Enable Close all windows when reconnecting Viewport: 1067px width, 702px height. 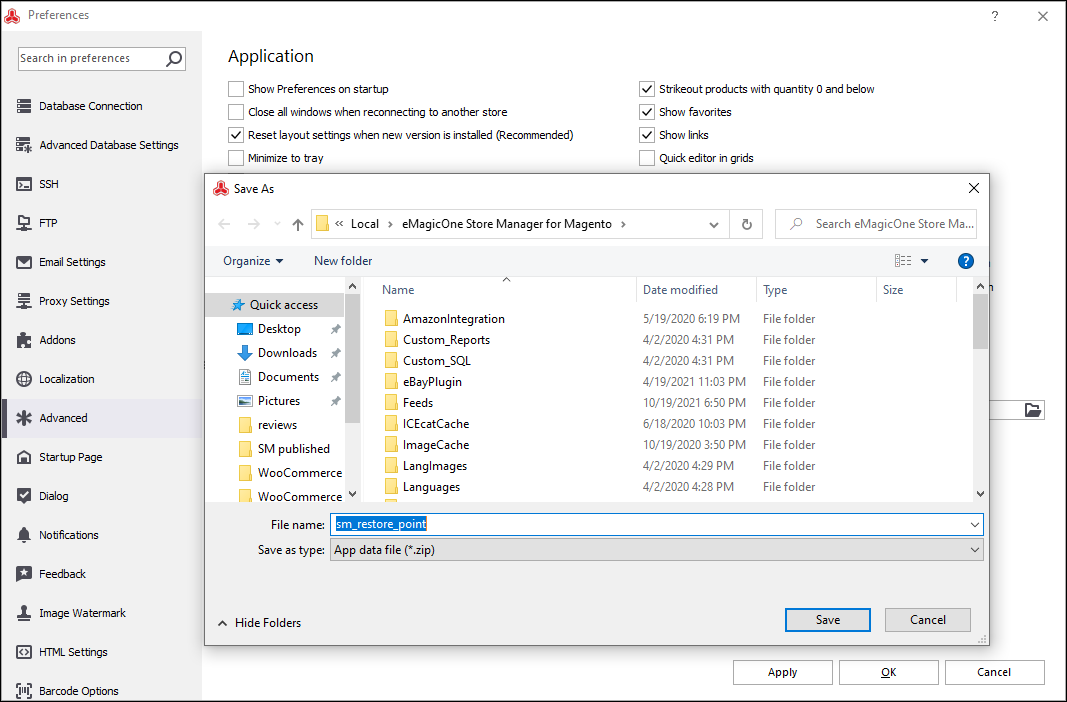coord(236,112)
